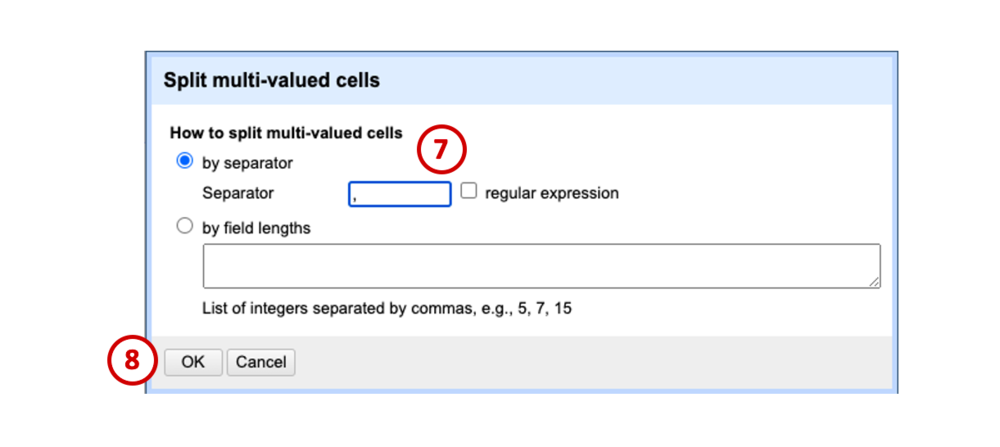
Task: Click the "List of integers" hint text
Action: coord(387,309)
